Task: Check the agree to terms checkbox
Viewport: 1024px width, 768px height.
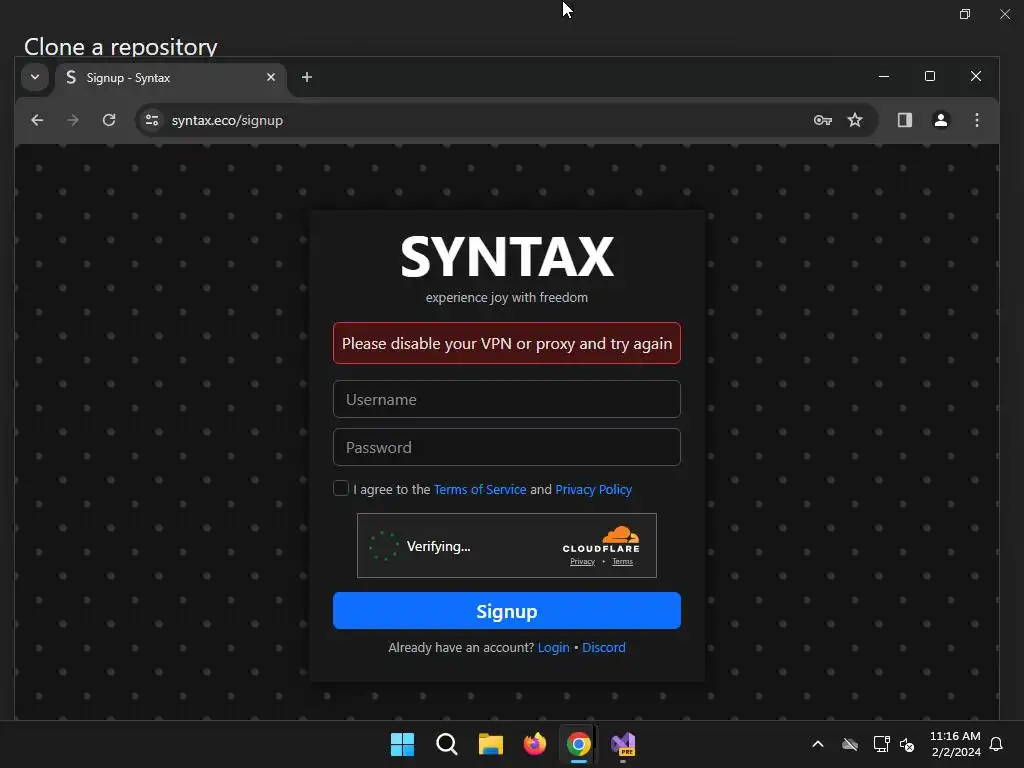Action: pos(341,488)
